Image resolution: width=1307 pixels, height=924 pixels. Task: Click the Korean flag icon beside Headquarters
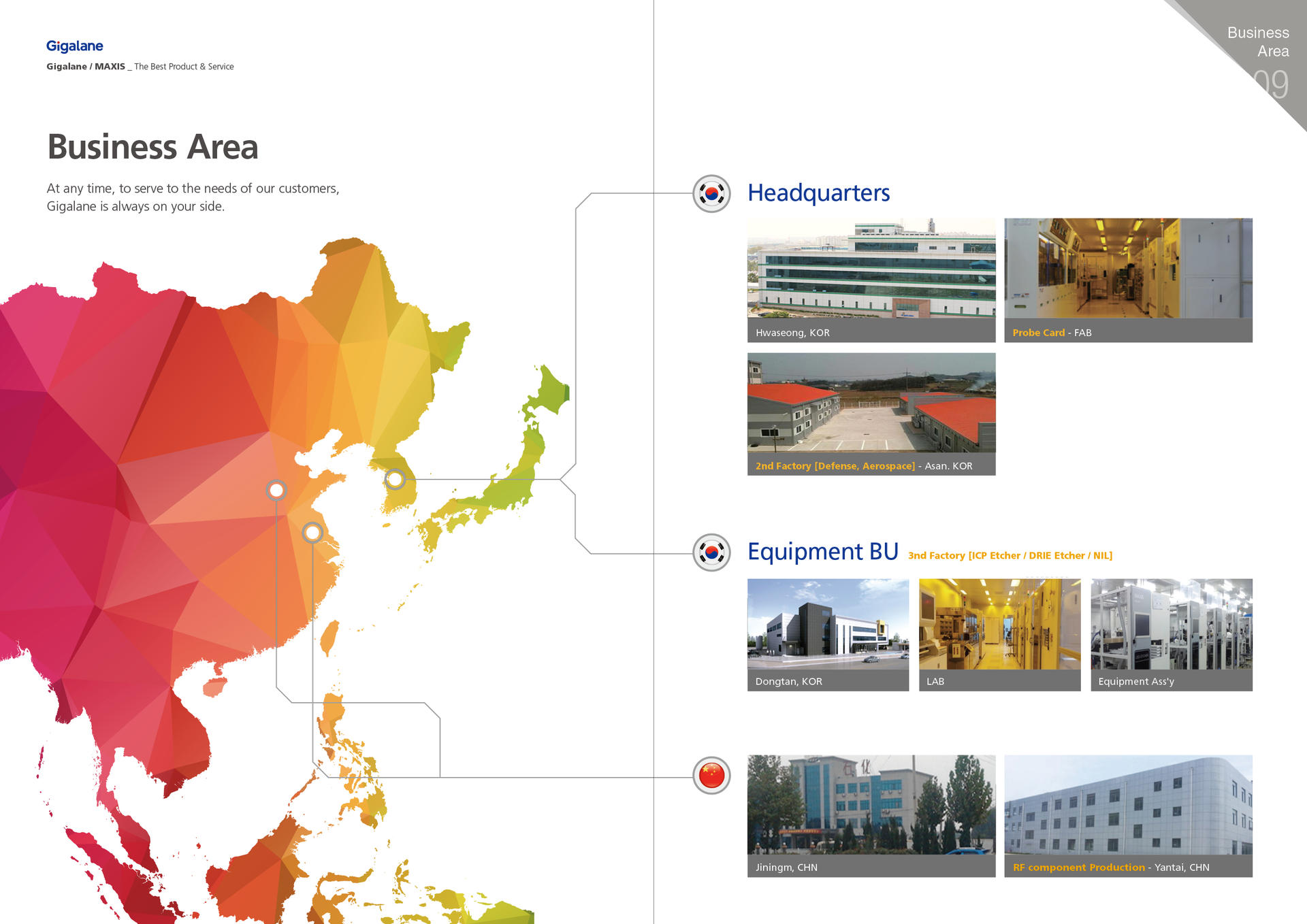click(x=711, y=194)
